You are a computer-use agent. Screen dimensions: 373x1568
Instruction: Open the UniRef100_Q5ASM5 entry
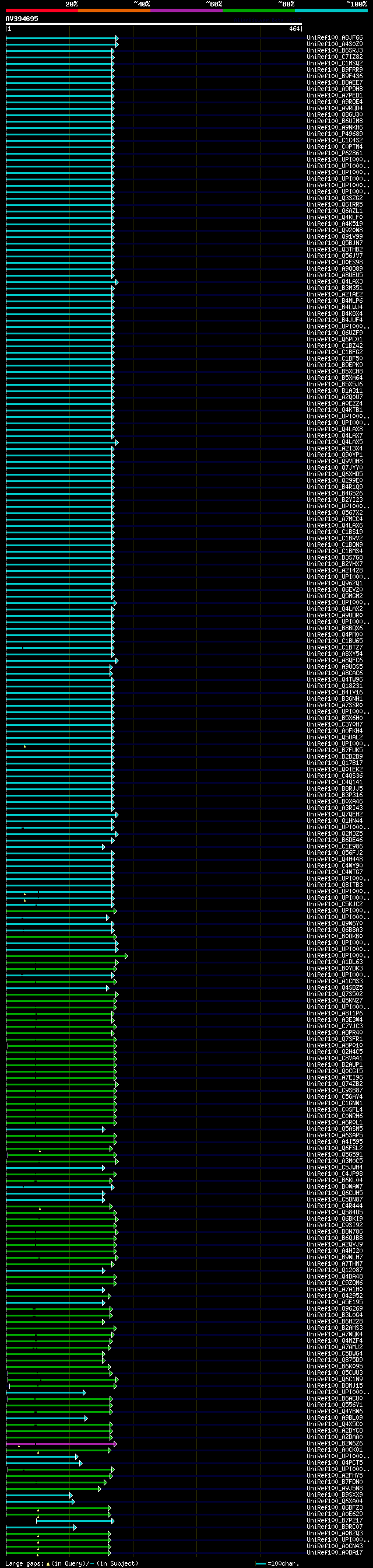point(335,1129)
